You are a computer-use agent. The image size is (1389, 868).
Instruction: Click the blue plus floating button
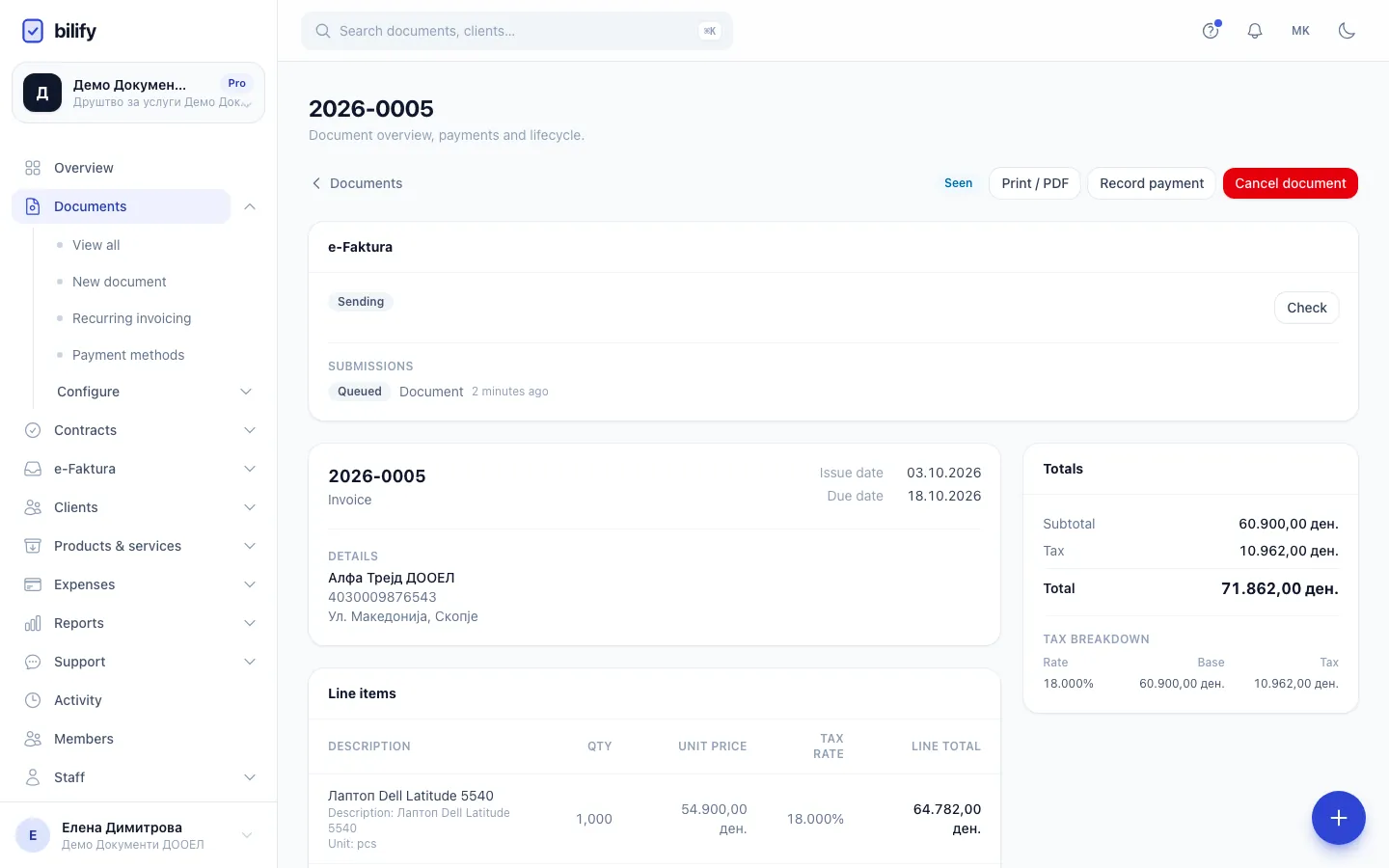pos(1339,818)
